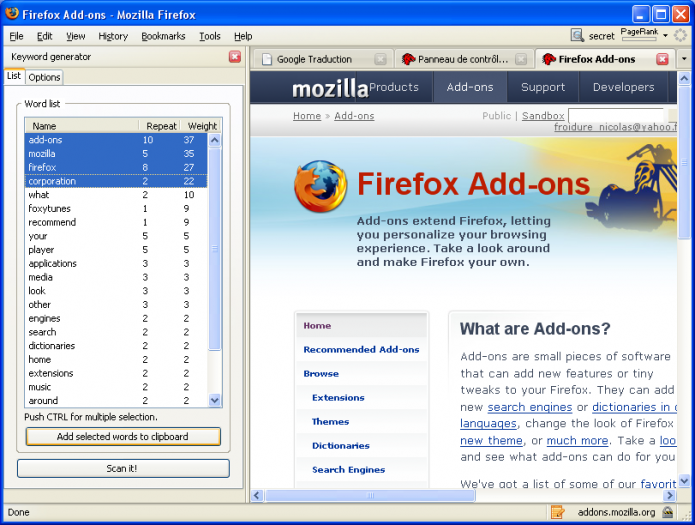Viewport: 695px width, 525px height.
Task: Open the Bookmarks menu
Action: (163, 36)
